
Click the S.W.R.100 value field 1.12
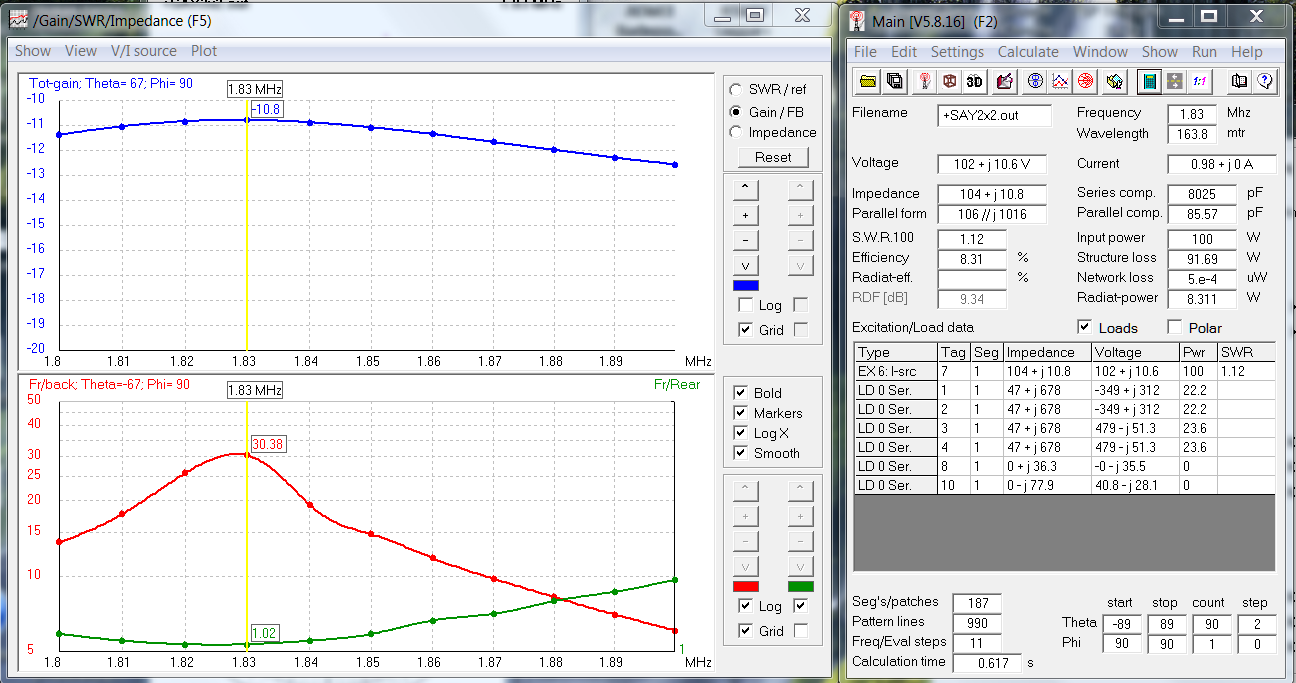tap(973, 239)
